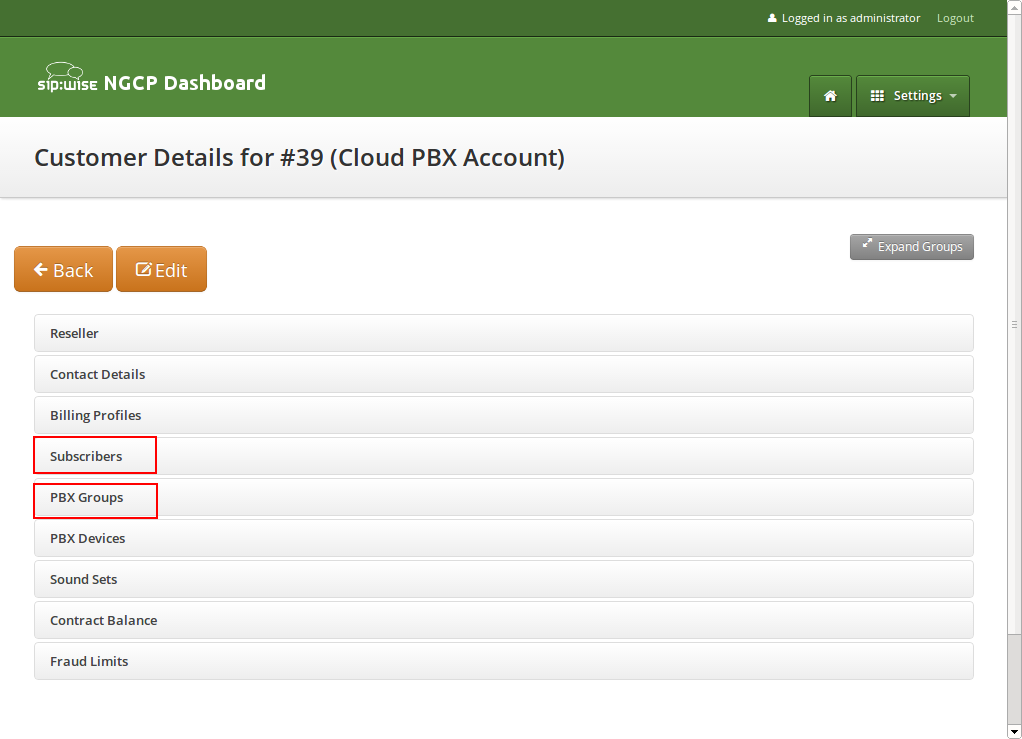Click the Expand Groups button
Viewport: 1022px width, 739px height.
[x=911, y=247]
